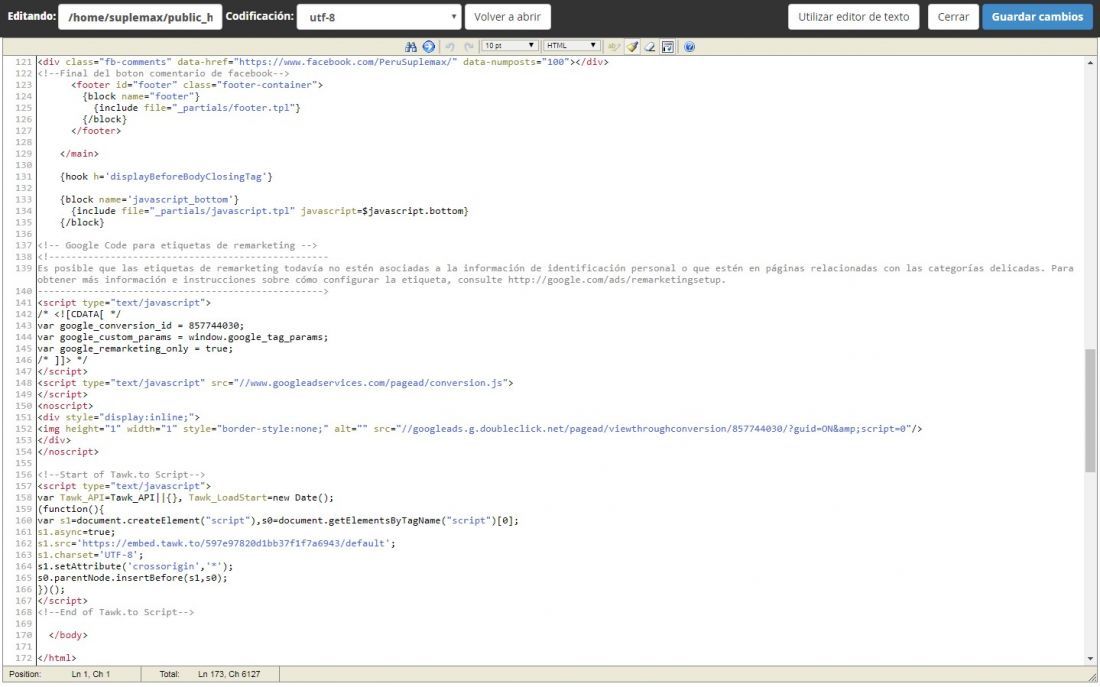This screenshot has width=1100, height=687.
Task: Click the undo arrow icon
Action: pos(450,46)
